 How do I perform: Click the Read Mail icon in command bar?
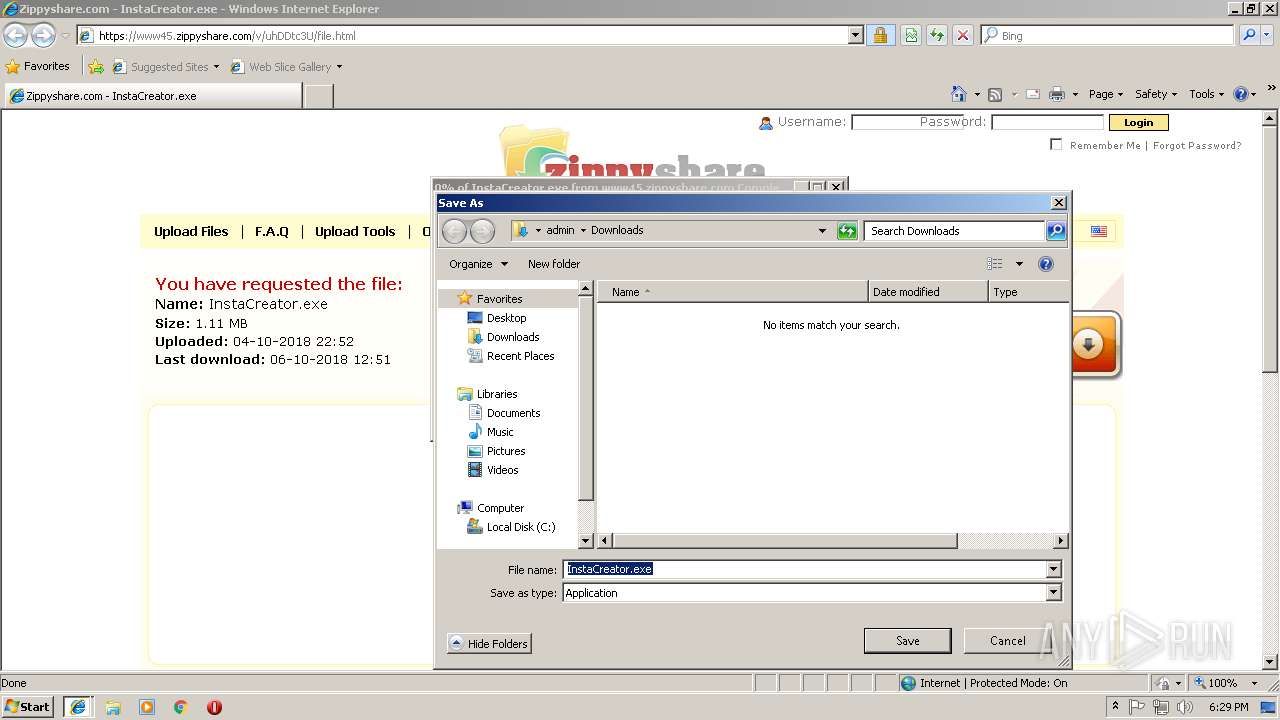pyautogui.click(x=1033, y=94)
